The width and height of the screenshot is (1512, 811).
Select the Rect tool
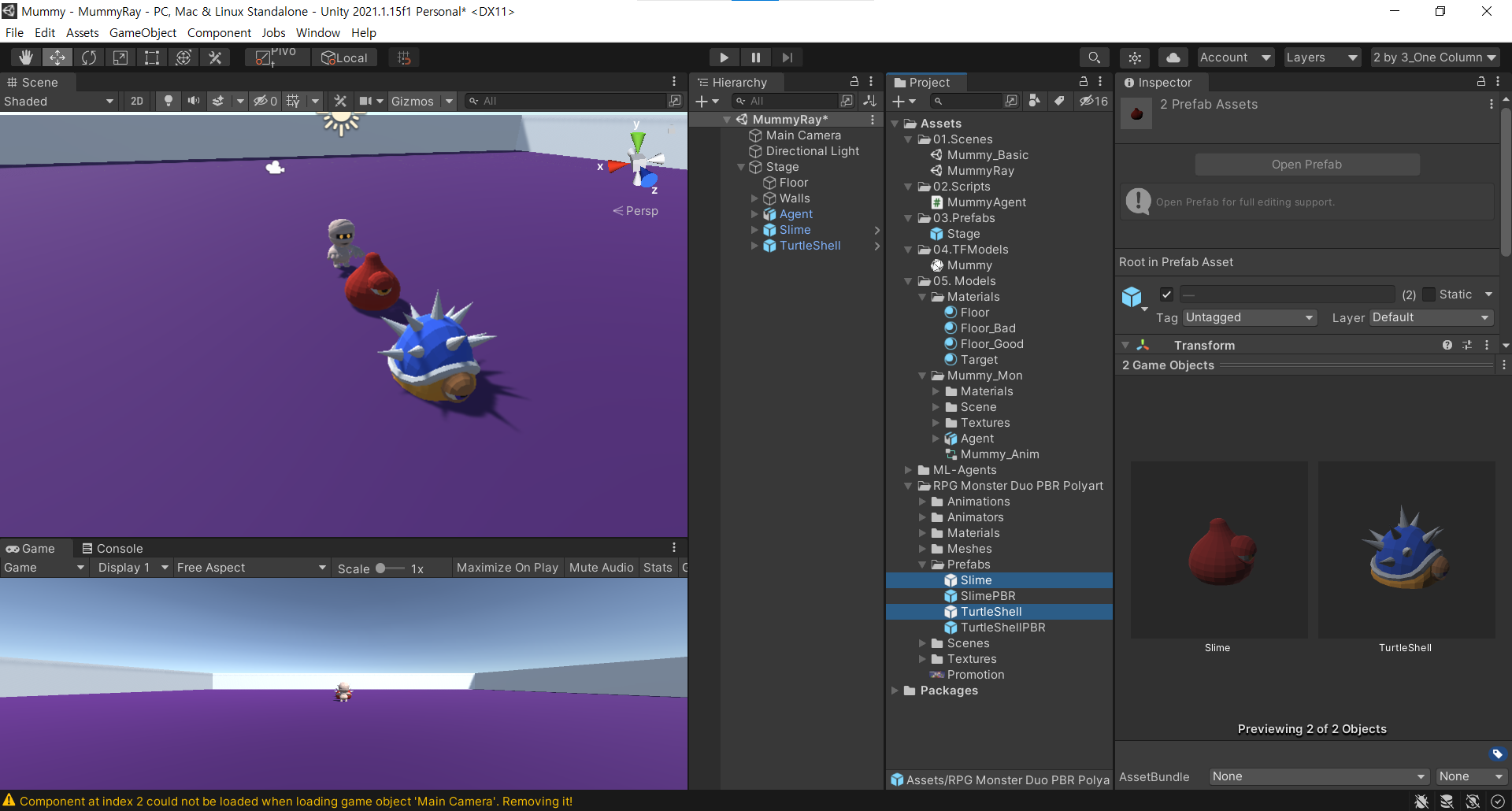coord(152,57)
